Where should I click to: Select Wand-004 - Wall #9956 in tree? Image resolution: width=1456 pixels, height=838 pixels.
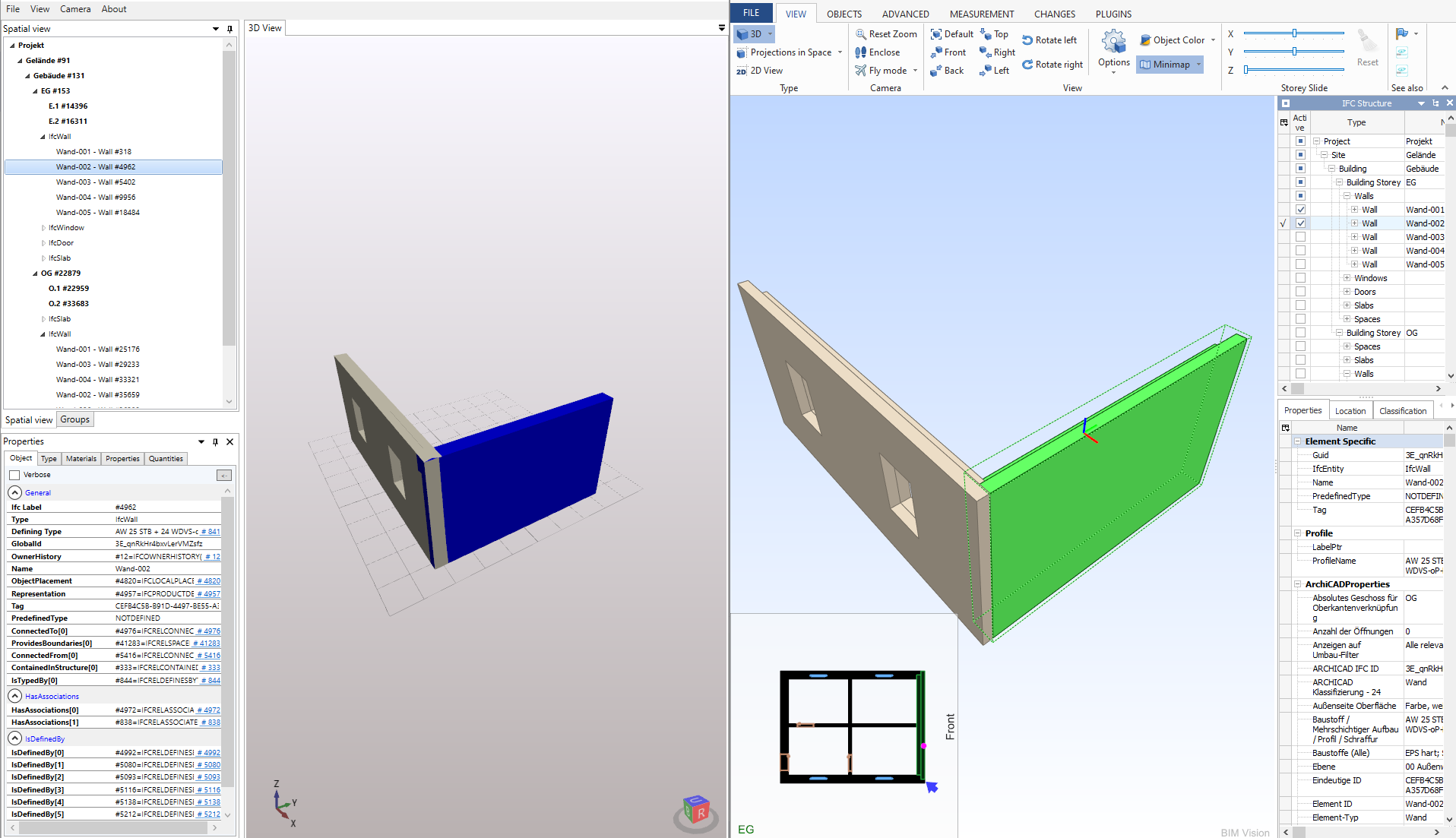point(97,197)
